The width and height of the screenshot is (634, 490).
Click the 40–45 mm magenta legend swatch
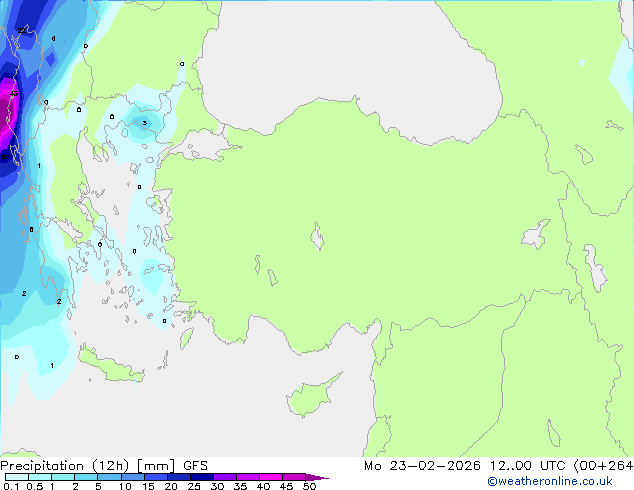pos(271,477)
